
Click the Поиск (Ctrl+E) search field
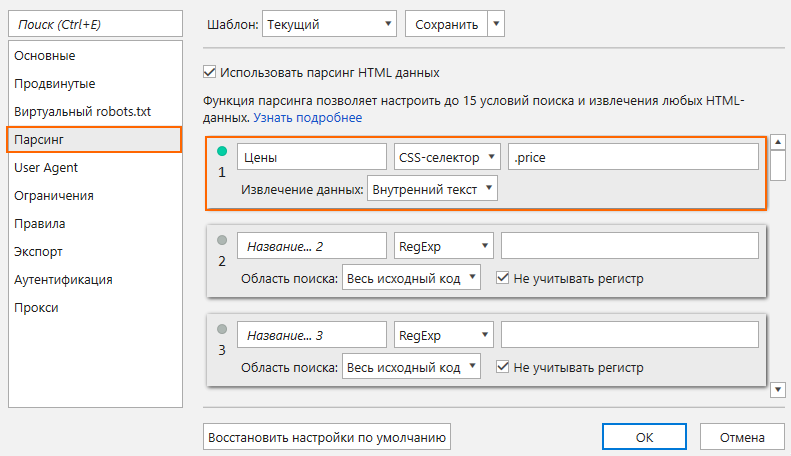click(x=95, y=22)
